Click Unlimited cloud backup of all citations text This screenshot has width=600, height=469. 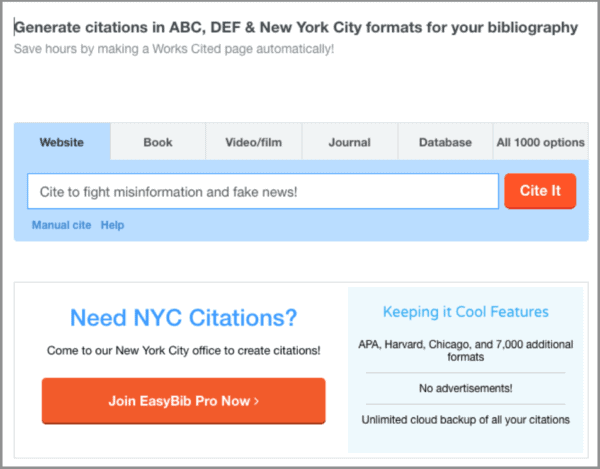(466, 420)
